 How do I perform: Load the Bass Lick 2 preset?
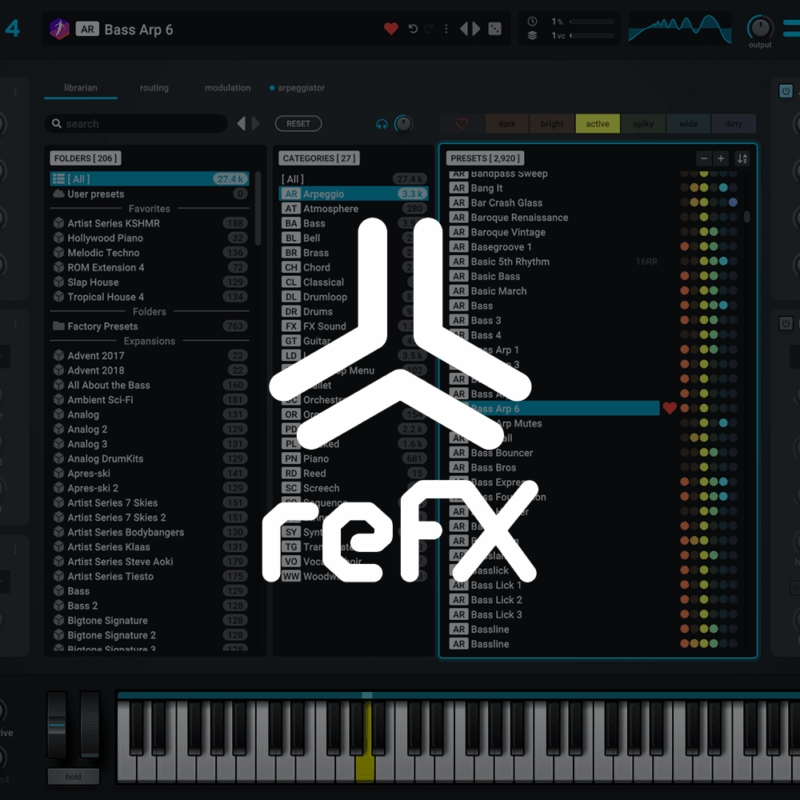click(554, 599)
